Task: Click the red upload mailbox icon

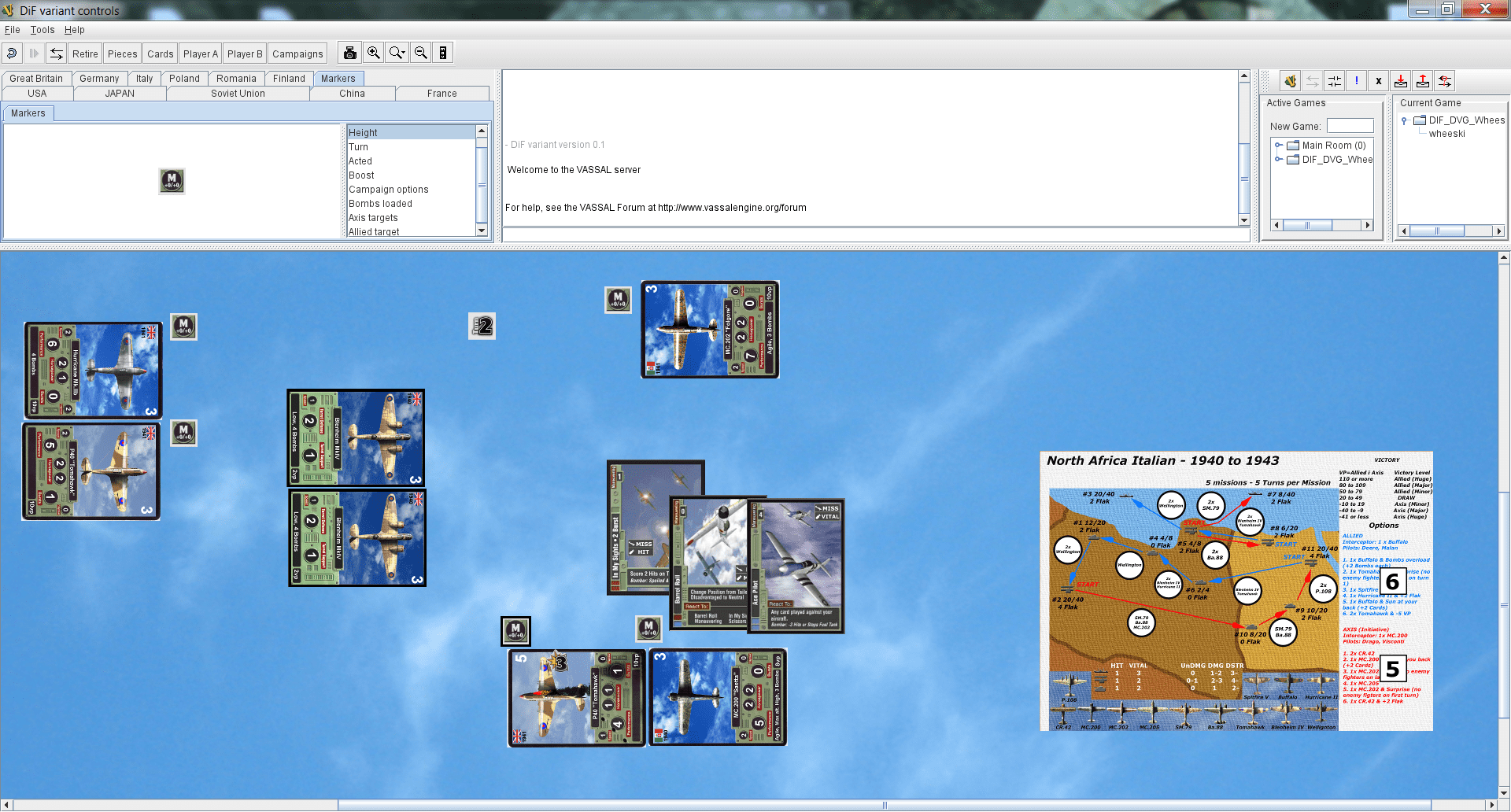Action: [1424, 80]
